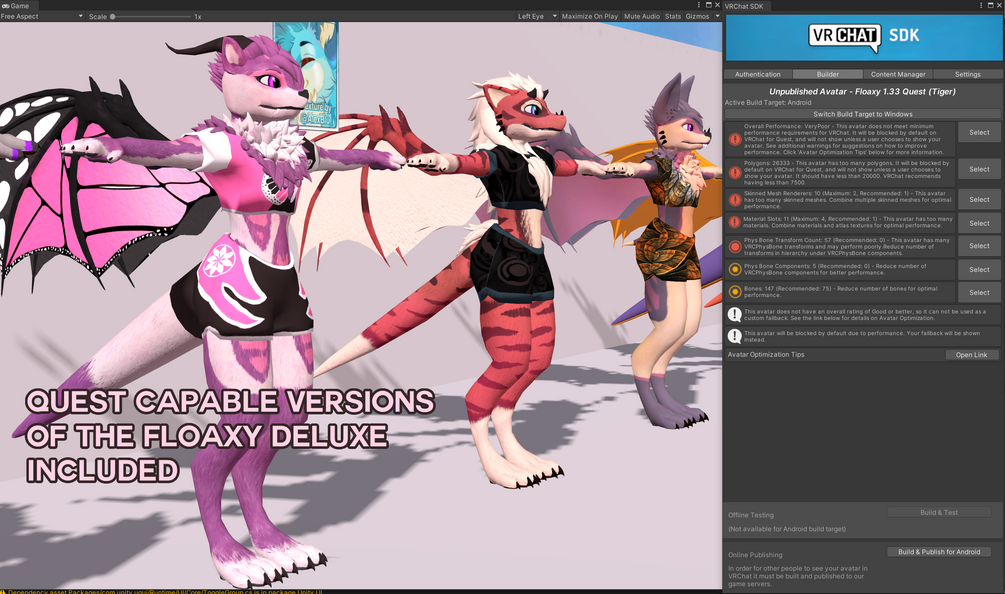This screenshot has width=1005, height=594.
Task: Open the Left Eye dropdown
Action: click(537, 17)
